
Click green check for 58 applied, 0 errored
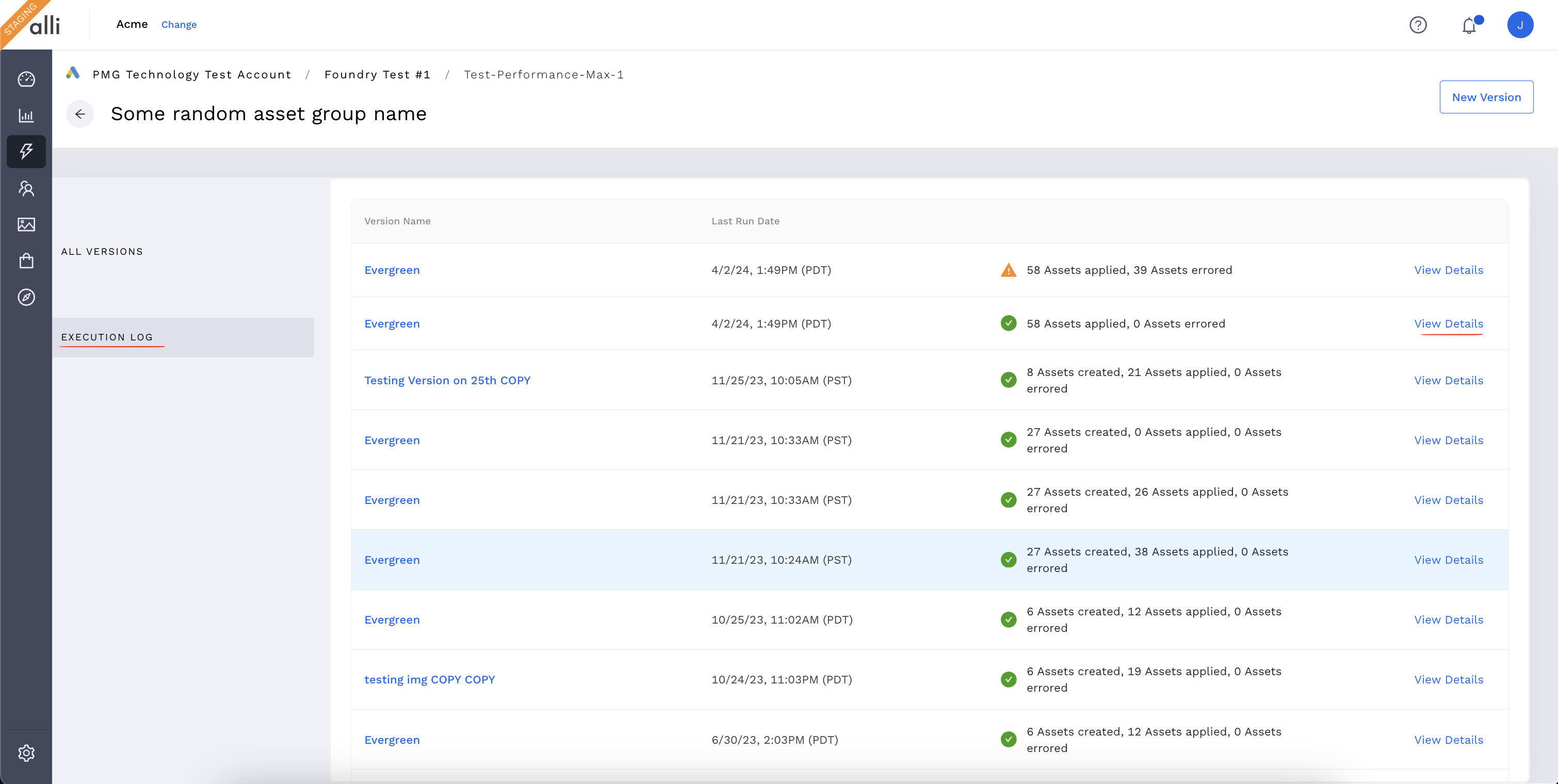(x=1008, y=323)
